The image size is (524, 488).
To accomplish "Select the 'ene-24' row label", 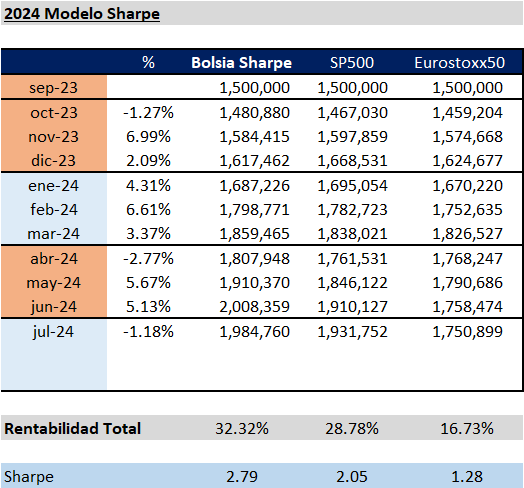I will pyautogui.click(x=53, y=186).
